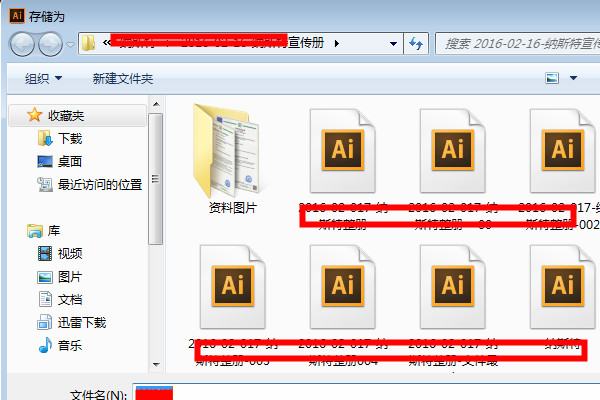Open the 组织 menu

43,78
